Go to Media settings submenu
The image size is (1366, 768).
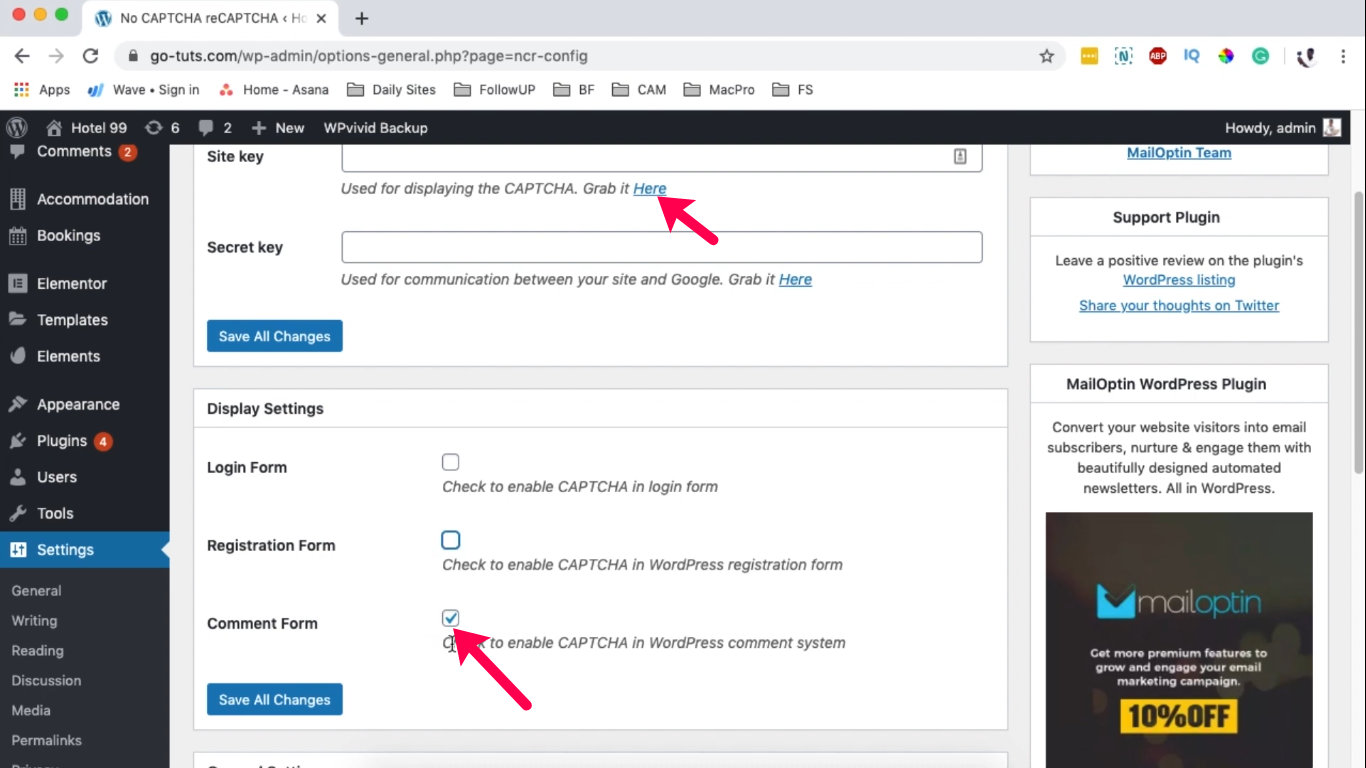(x=31, y=711)
